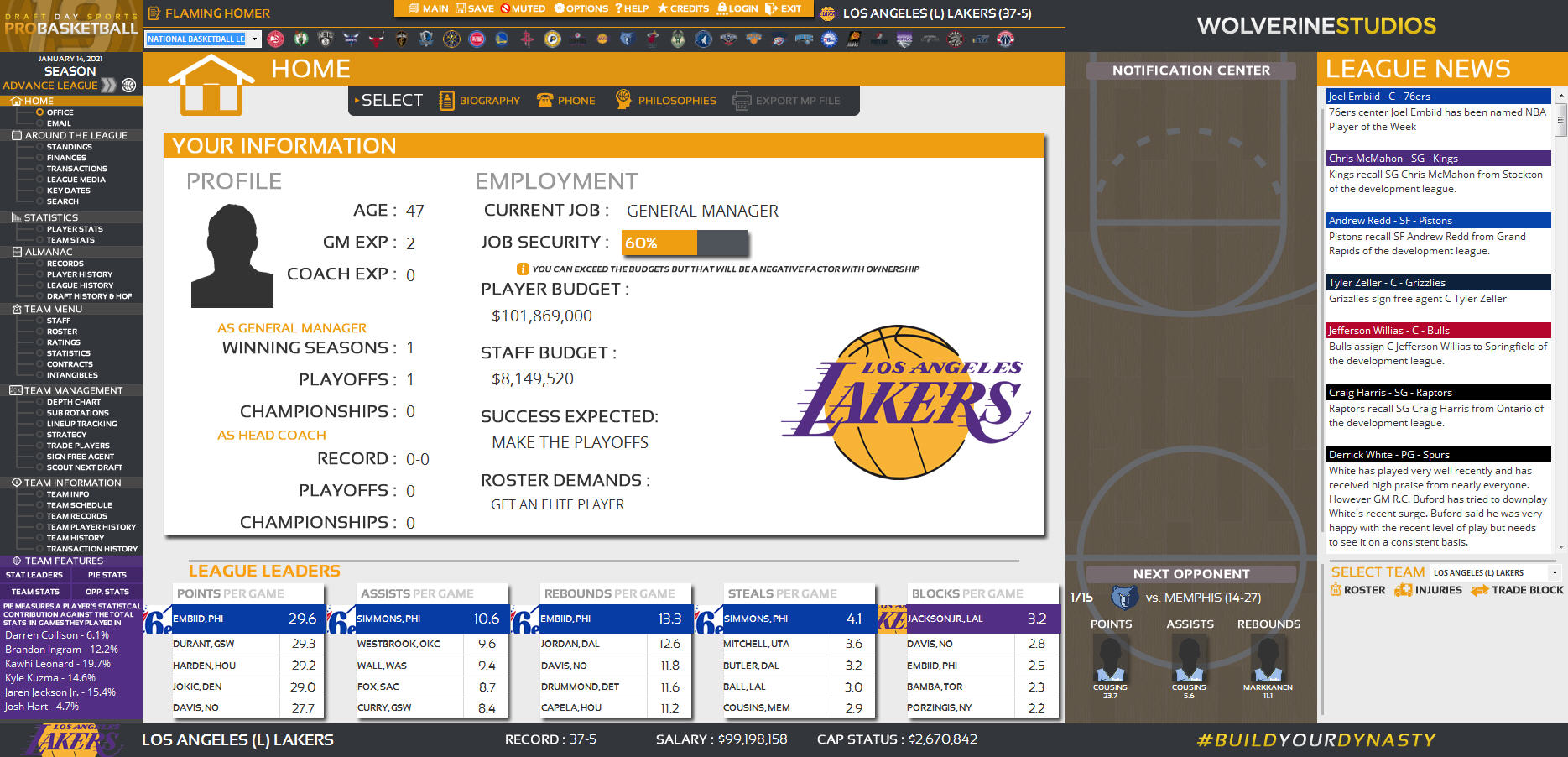1568x757 pixels.
Task: Select the Indiana Pacers team logo
Action: pyautogui.click(x=552, y=39)
